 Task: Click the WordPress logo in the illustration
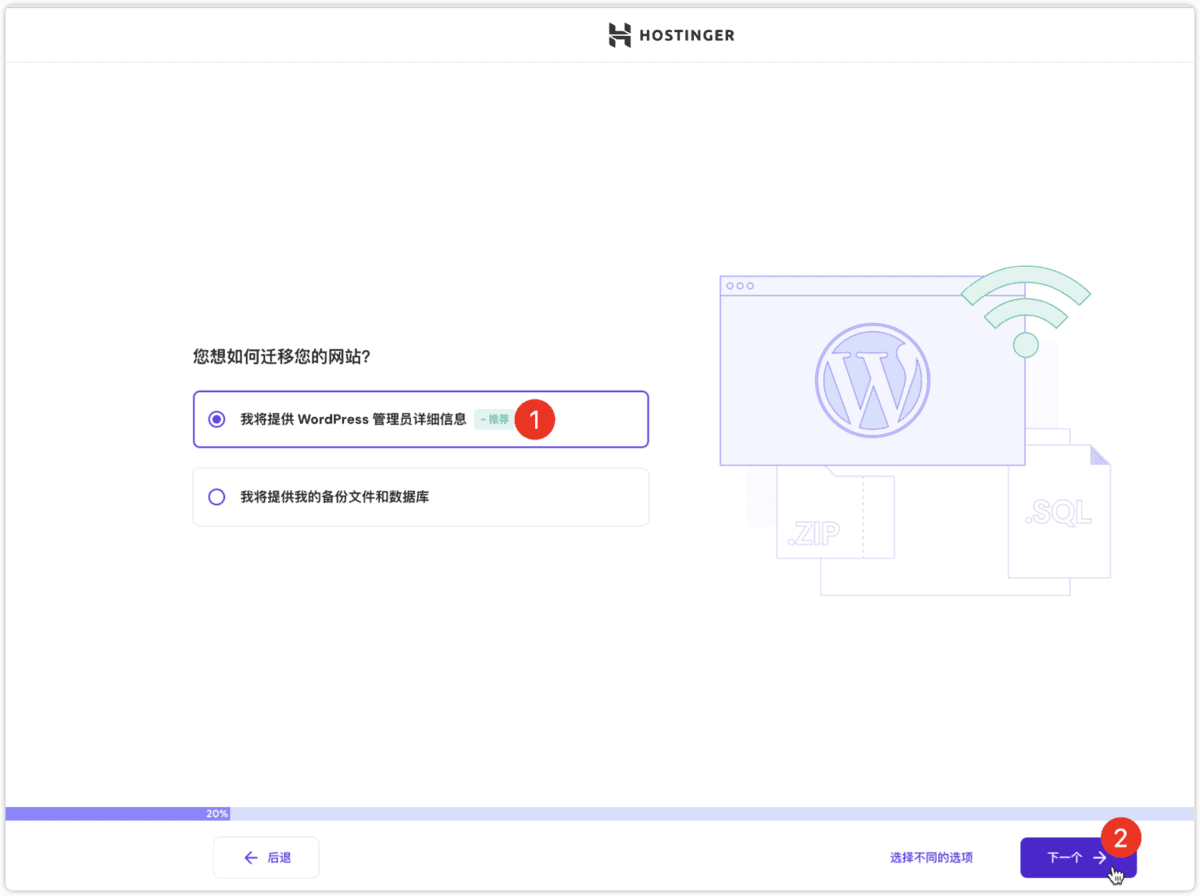tap(872, 380)
